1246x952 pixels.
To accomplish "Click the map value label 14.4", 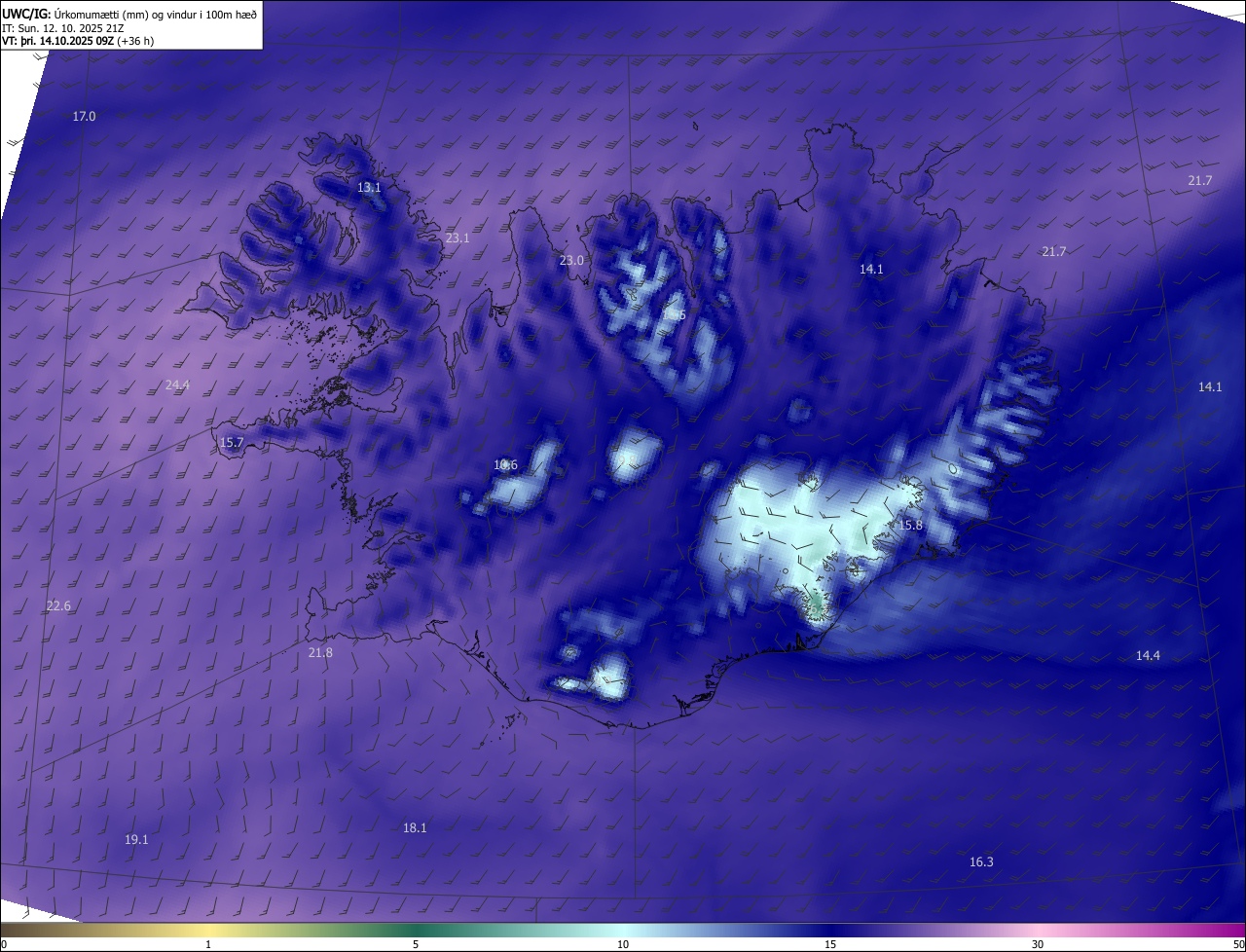I will coord(1148,655).
